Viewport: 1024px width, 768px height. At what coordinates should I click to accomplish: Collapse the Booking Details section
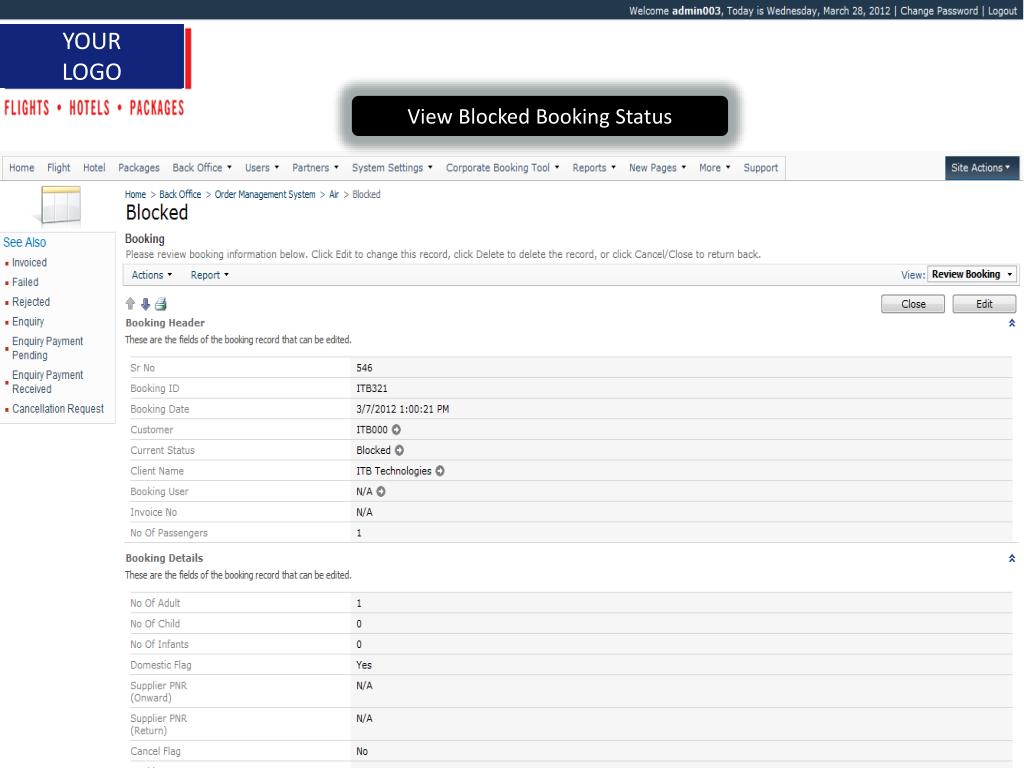click(x=1012, y=558)
